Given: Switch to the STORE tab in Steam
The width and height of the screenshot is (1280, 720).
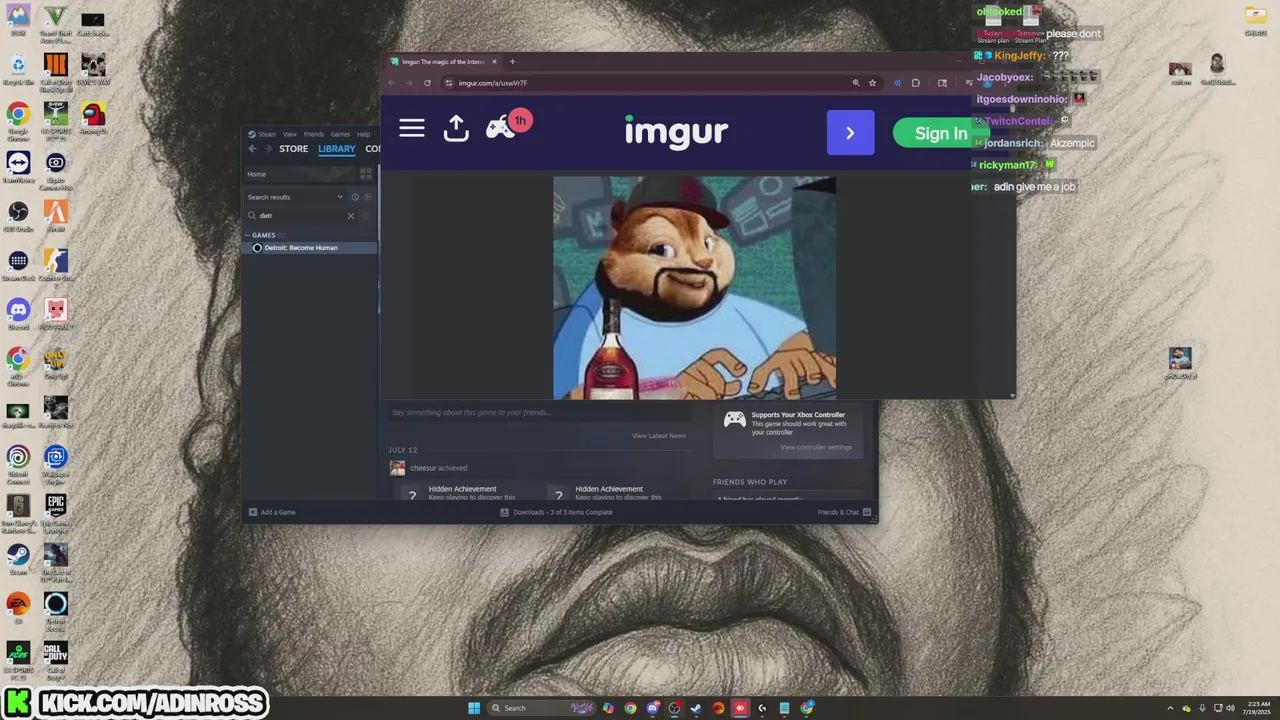Looking at the screenshot, I should (293, 149).
